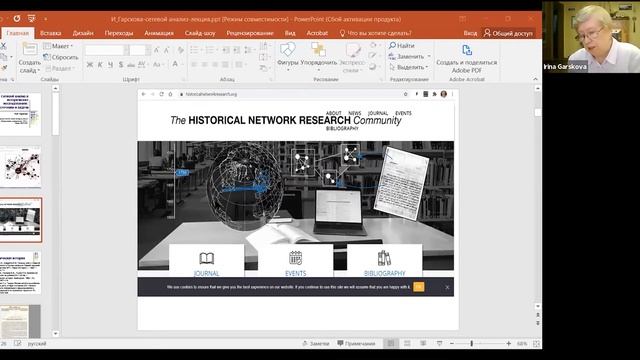Click Вход (sign in) link
This screenshot has width=640, height=360.
[x=470, y=33]
